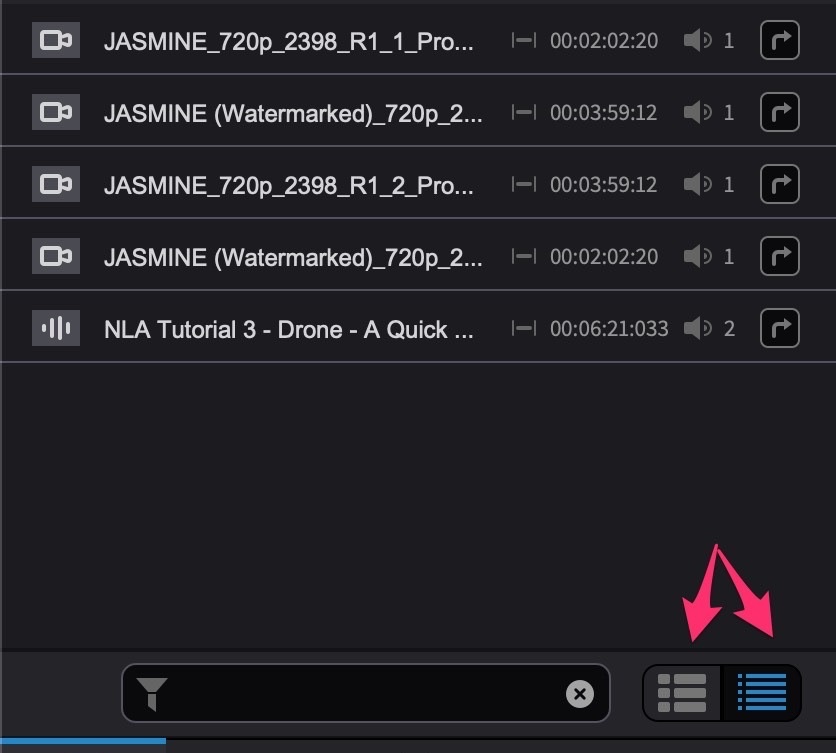Click duration icon beside 00:06:21:033
Image resolution: width=836 pixels, height=753 pixels.
coord(524,328)
